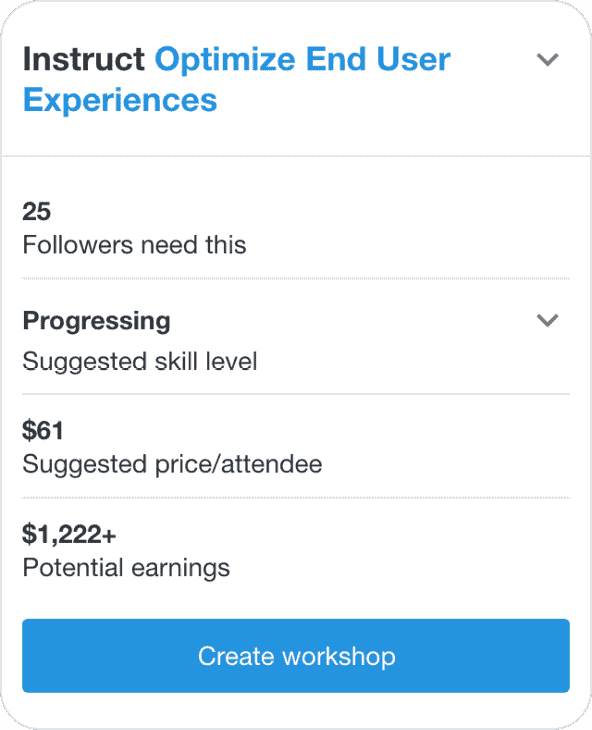The image size is (592, 730).
Task: Click the word attendee in the price label
Action: click(271, 464)
